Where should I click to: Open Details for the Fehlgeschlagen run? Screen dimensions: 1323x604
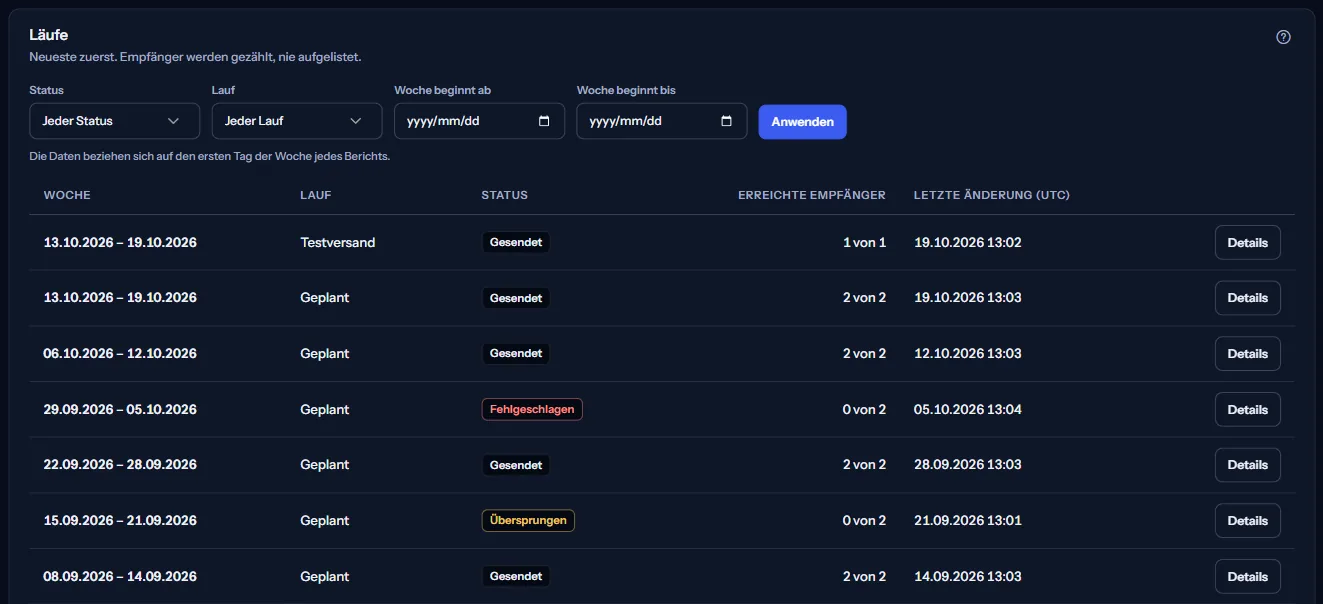click(1247, 409)
